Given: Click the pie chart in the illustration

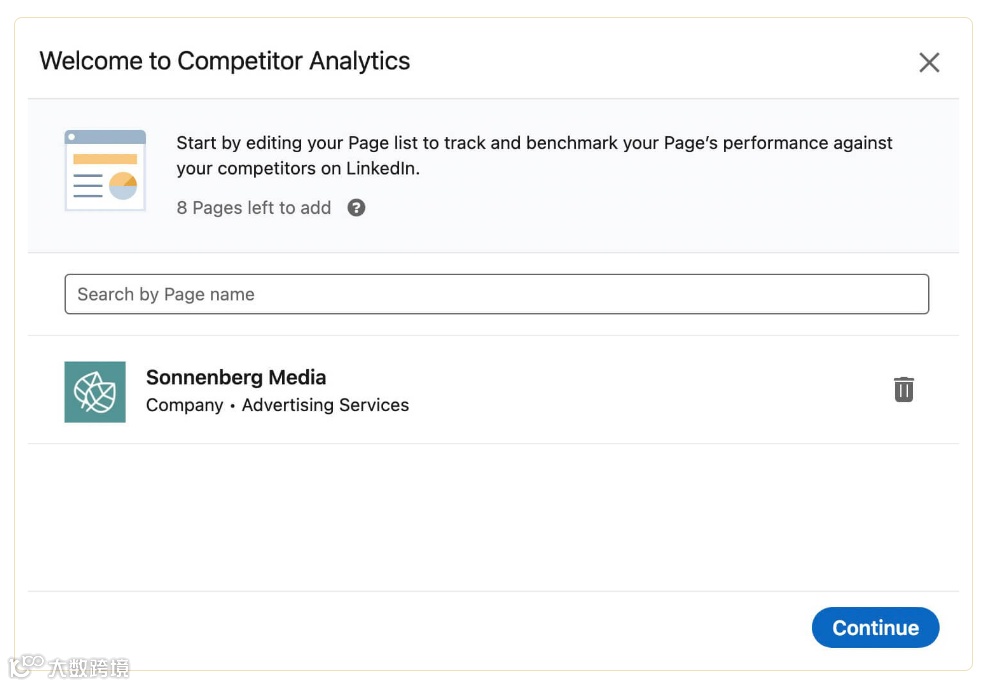Looking at the screenshot, I should pyautogui.click(x=123, y=186).
